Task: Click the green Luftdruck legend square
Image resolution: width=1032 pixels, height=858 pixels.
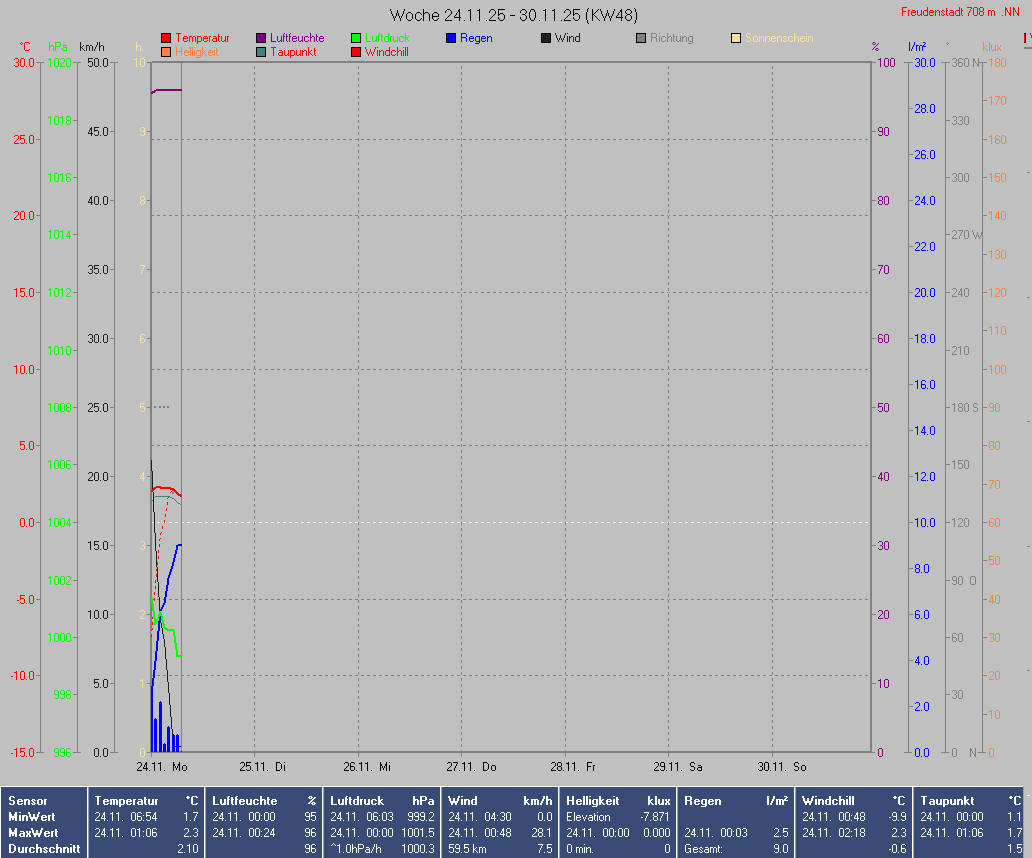Action: (x=356, y=38)
